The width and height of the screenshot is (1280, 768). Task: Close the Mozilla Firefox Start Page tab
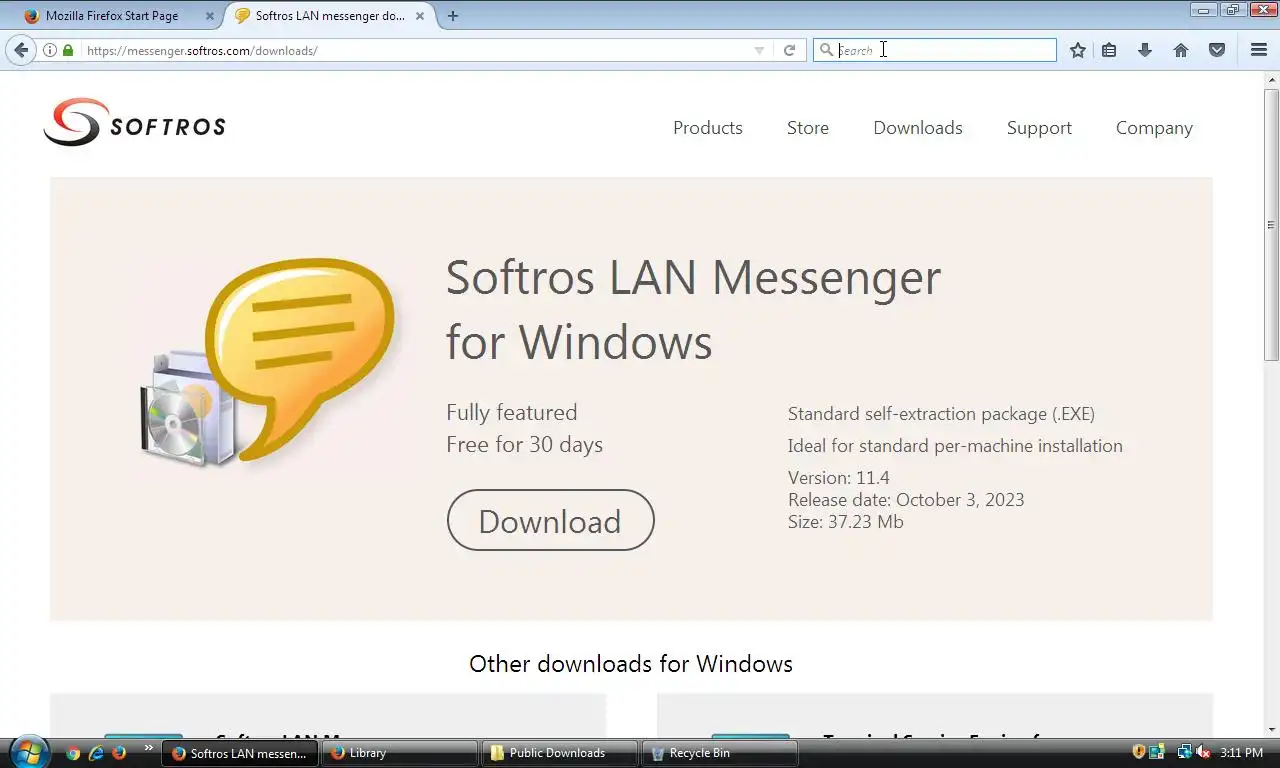[x=209, y=16]
